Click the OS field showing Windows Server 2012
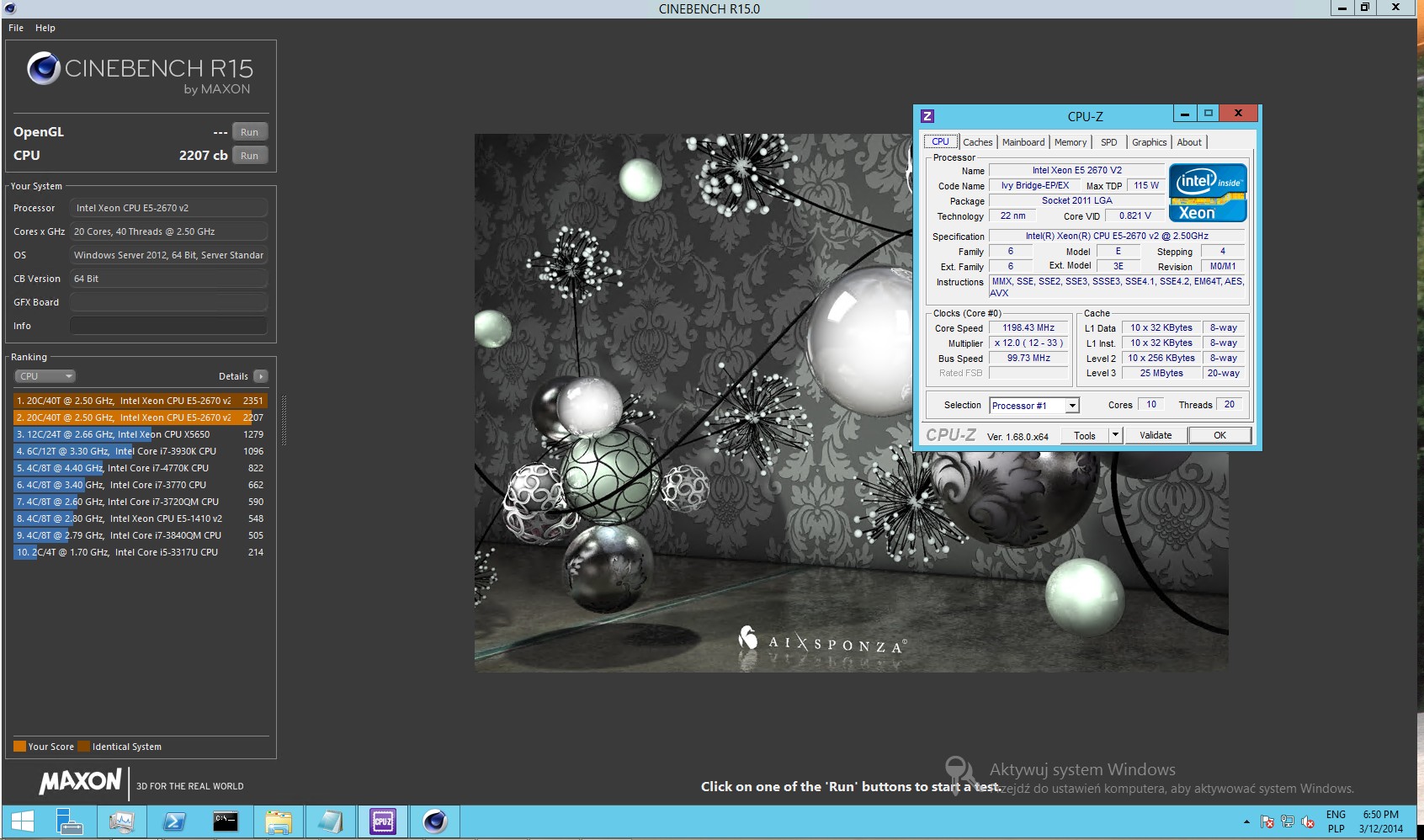1424x840 pixels. (168, 255)
